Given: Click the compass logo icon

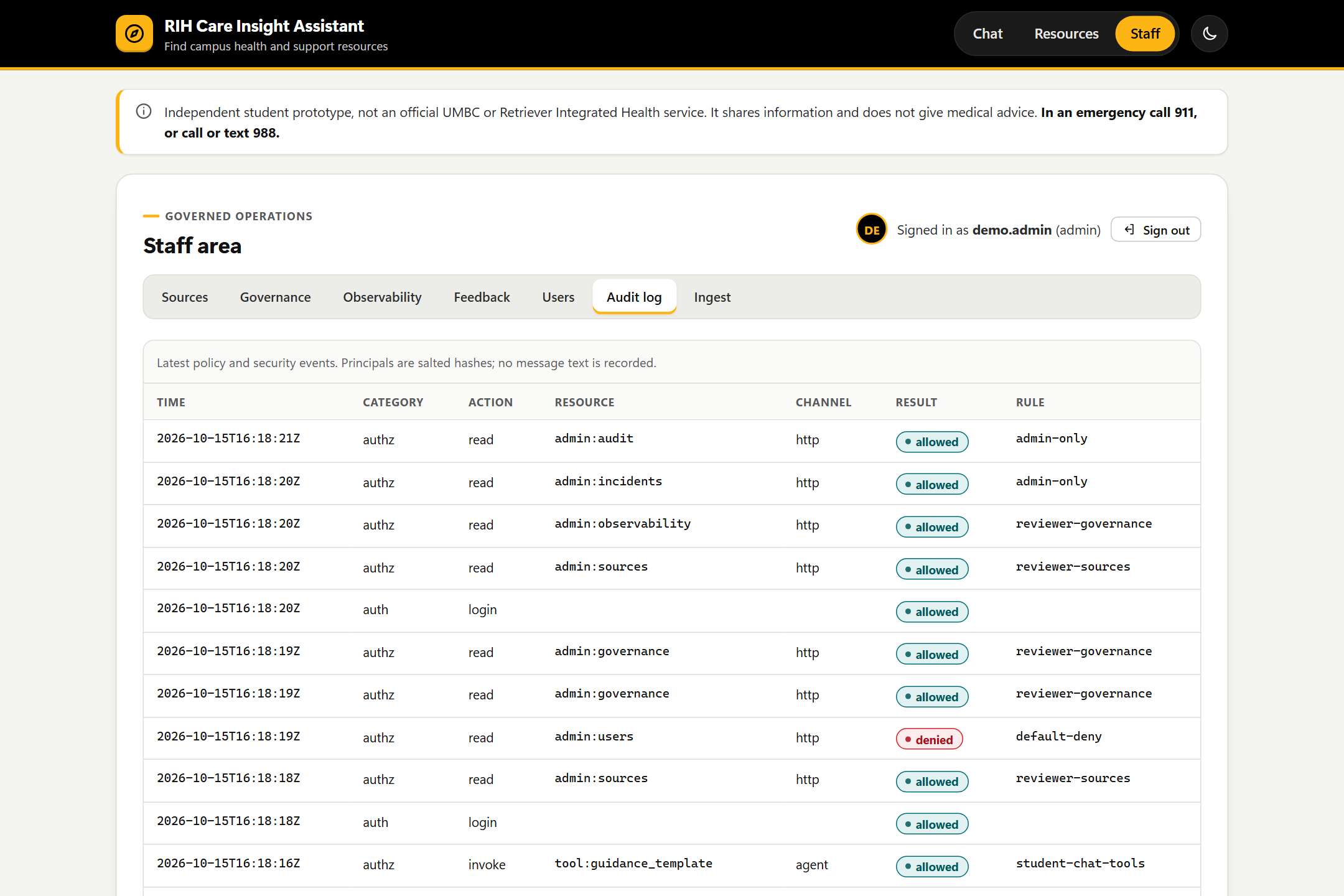Looking at the screenshot, I should tap(134, 34).
